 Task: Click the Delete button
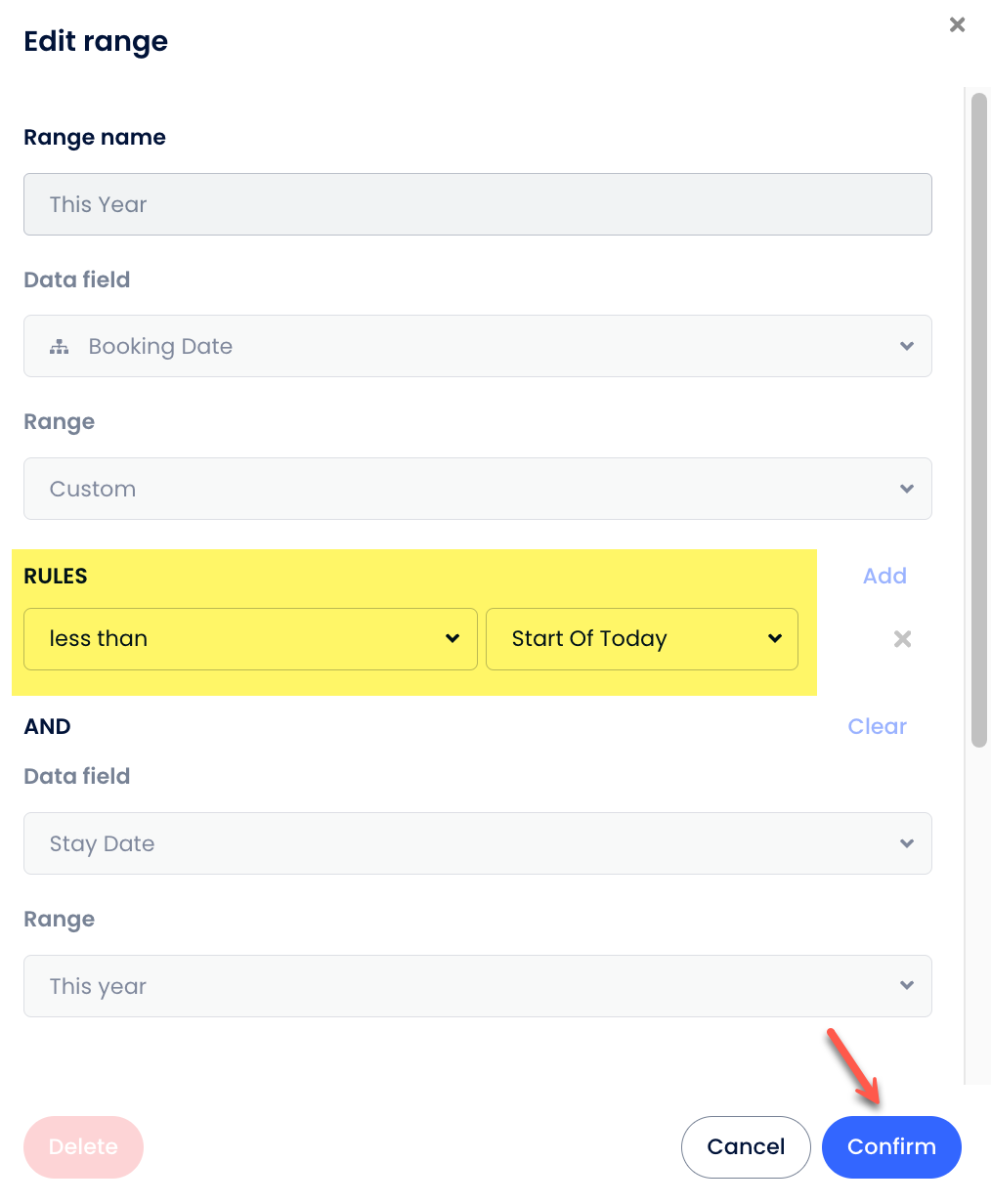click(x=83, y=1146)
